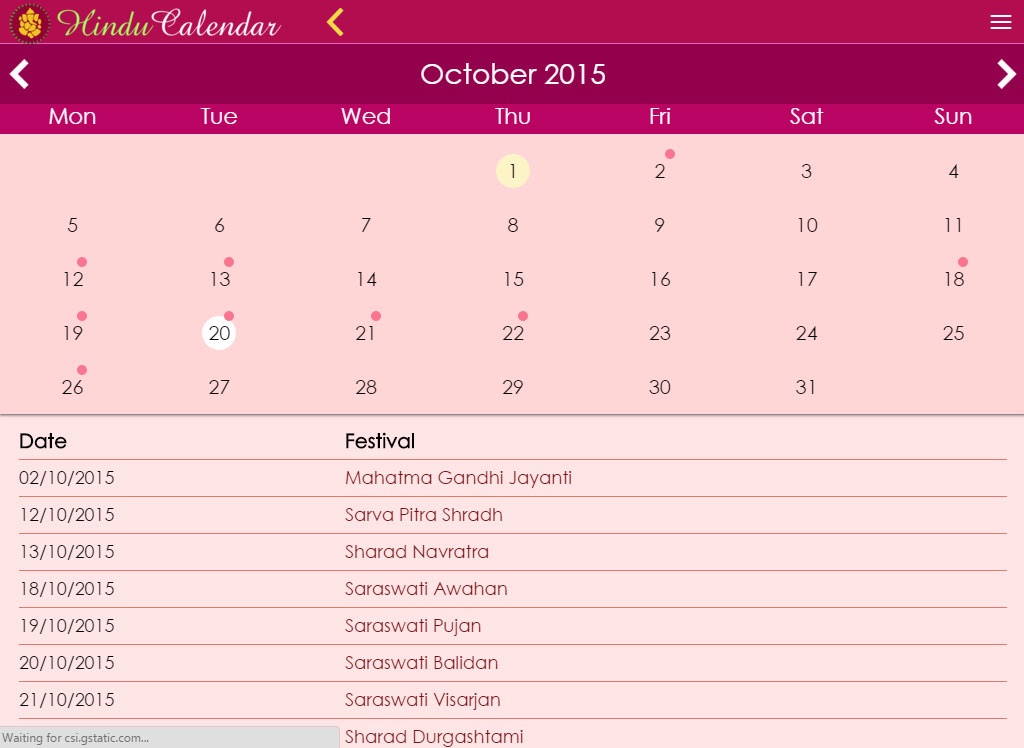Select date 31 in calendar
This screenshot has height=748, width=1024.
click(806, 387)
